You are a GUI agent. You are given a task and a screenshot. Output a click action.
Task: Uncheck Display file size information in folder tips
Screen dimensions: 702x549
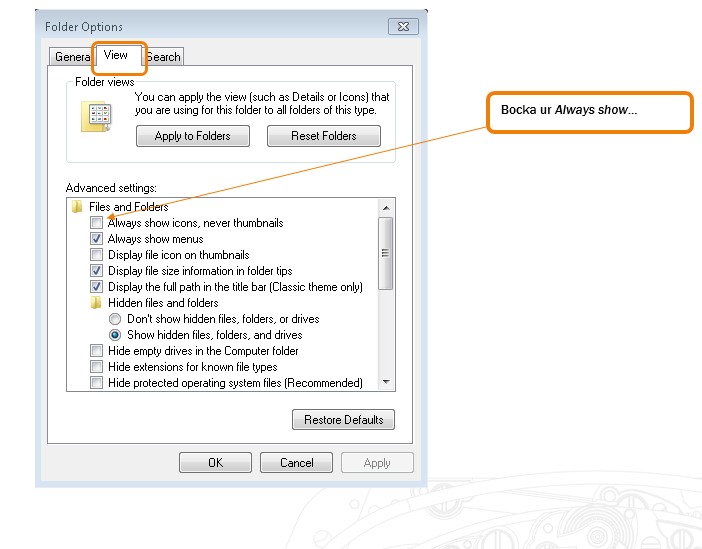[97, 271]
